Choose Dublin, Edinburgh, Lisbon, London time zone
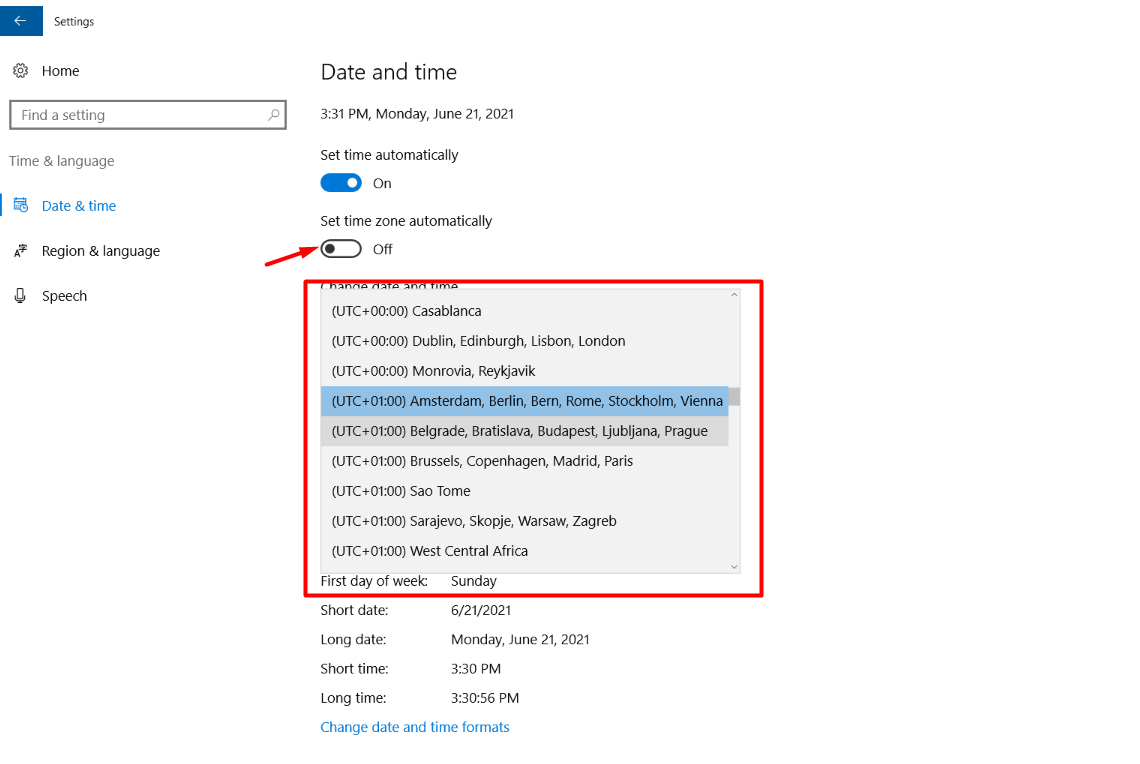Viewport: 1140px width, 764px height. coord(524,341)
